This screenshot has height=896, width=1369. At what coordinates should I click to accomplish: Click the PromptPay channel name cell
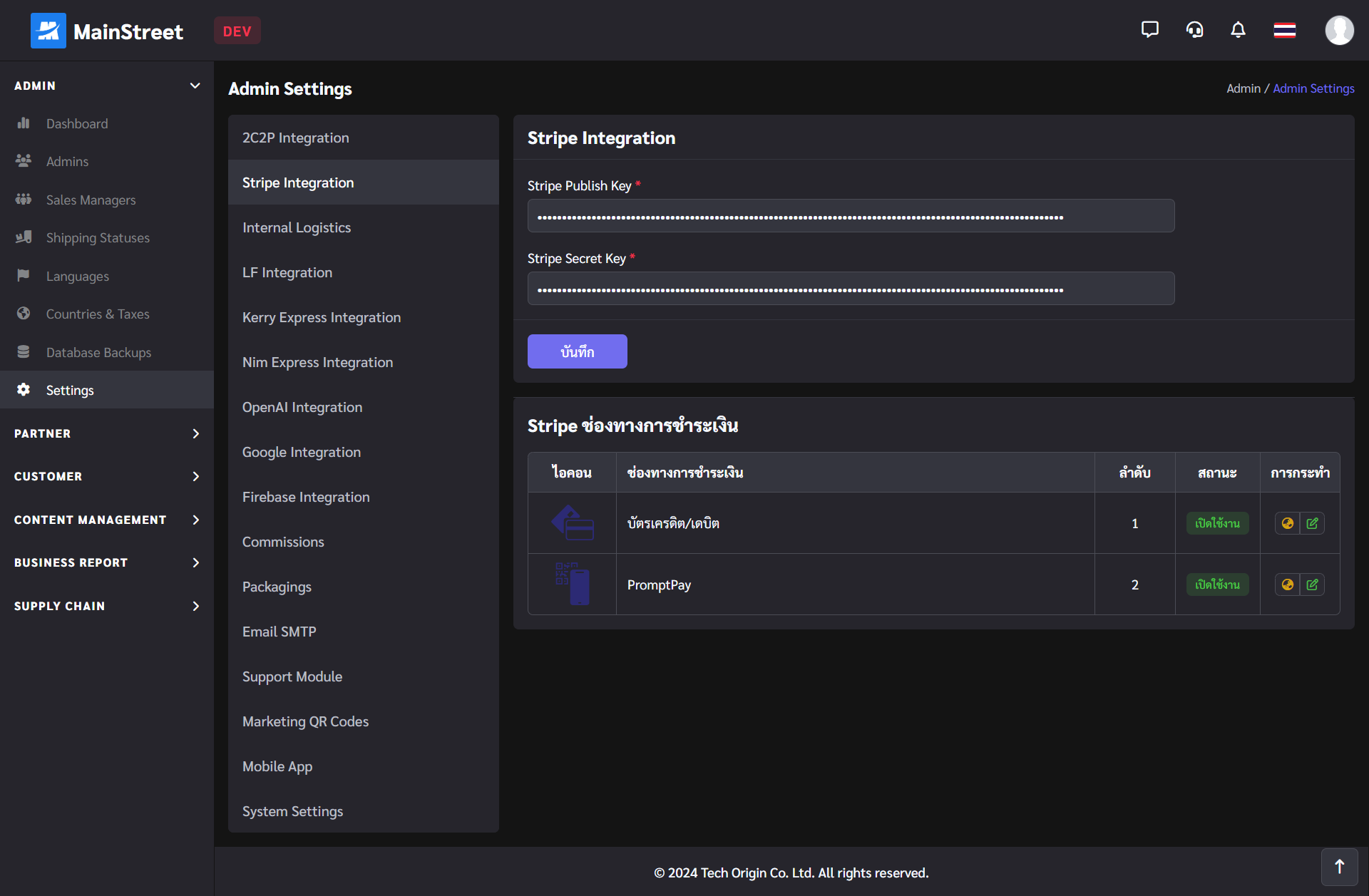coord(855,585)
